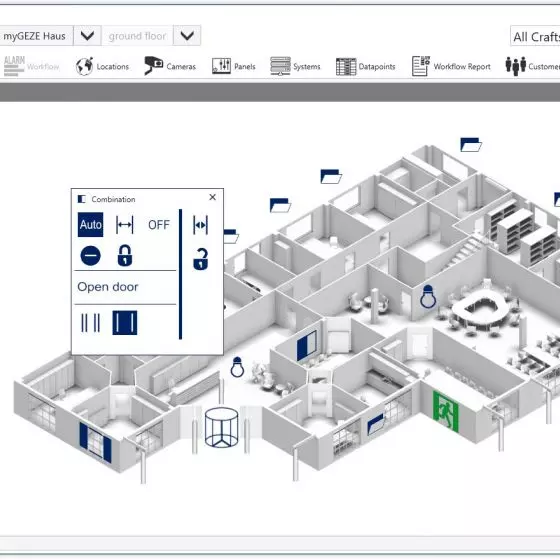Open the Panels section
Image resolution: width=560 pixels, height=560 pixels.
tap(234, 66)
